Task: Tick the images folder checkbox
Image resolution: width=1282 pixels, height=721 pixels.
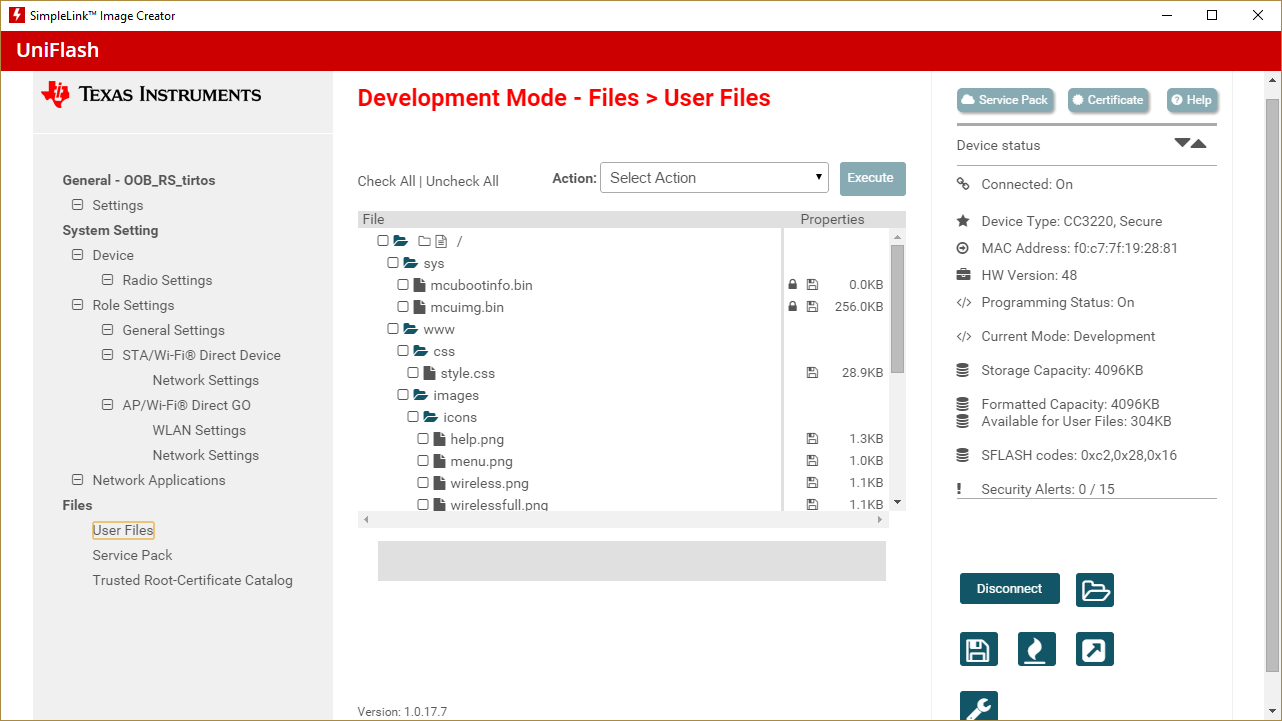Action: coord(403,395)
